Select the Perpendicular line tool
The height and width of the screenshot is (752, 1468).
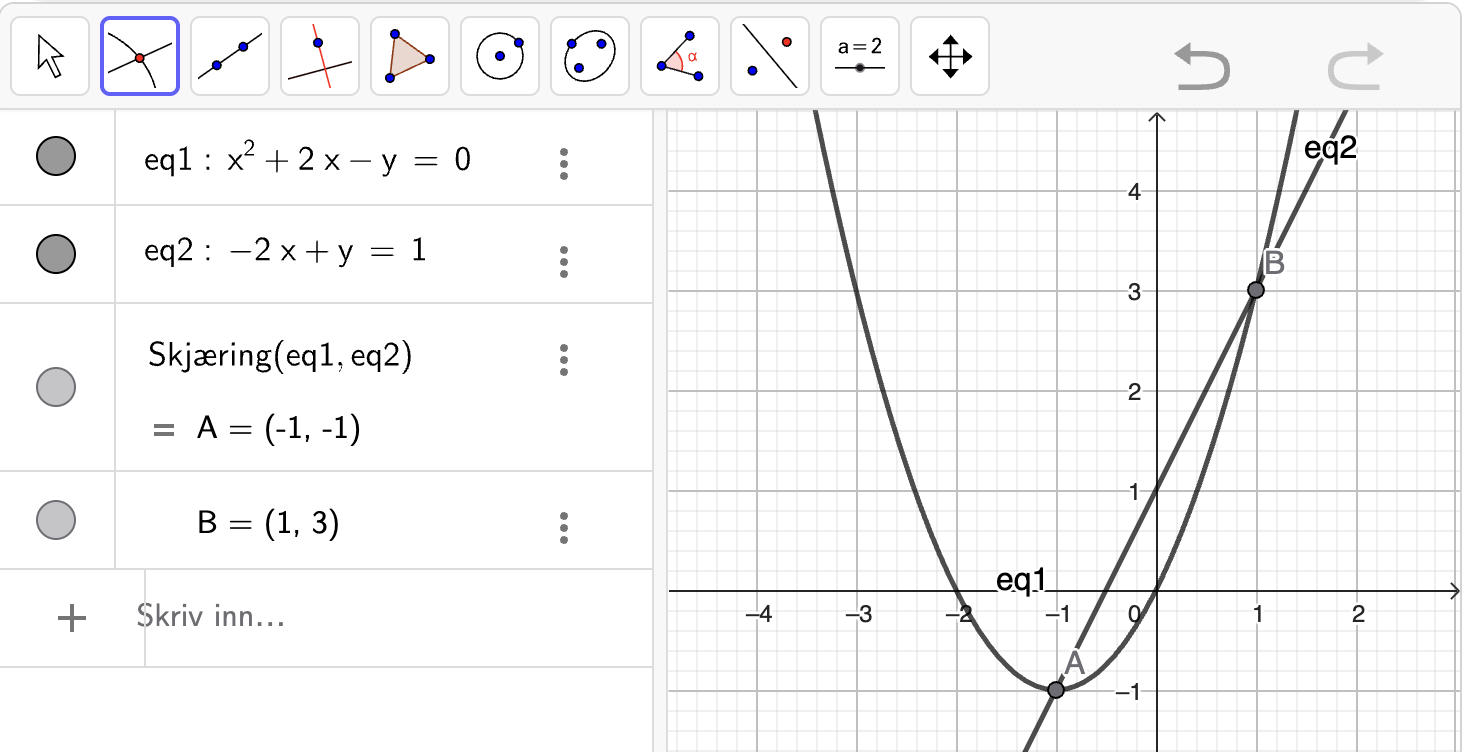(320, 56)
